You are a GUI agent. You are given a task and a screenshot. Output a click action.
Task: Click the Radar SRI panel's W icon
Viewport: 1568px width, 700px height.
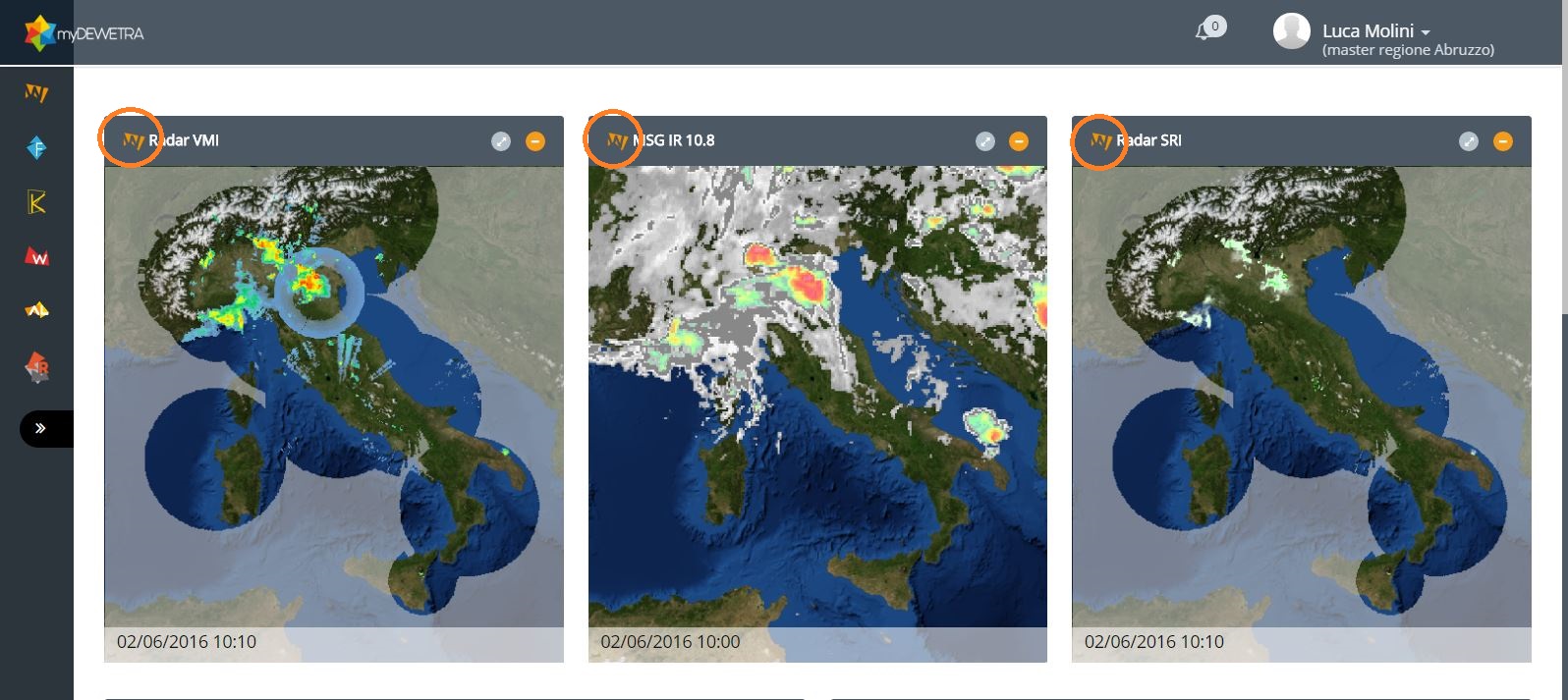coord(1101,140)
